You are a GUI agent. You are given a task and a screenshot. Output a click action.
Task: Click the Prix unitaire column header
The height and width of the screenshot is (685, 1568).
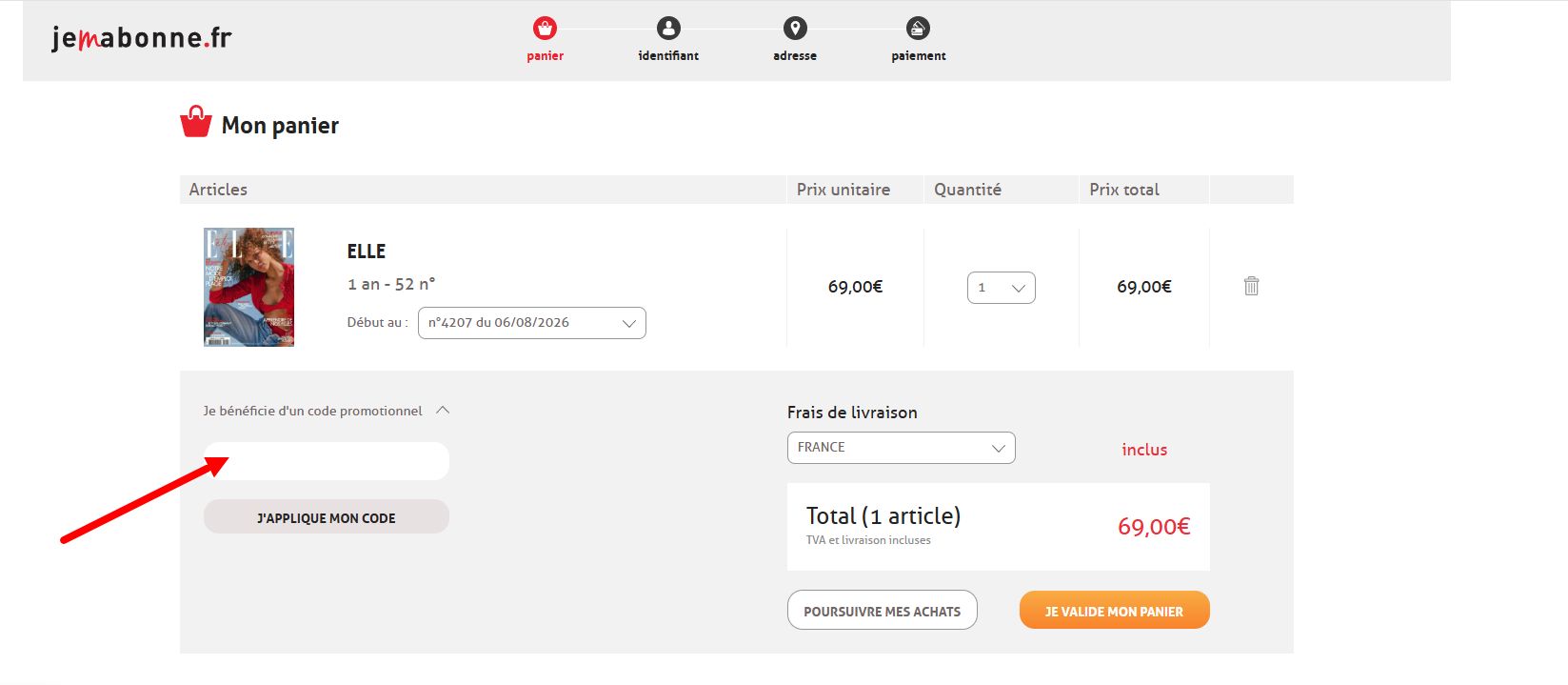pos(844,190)
